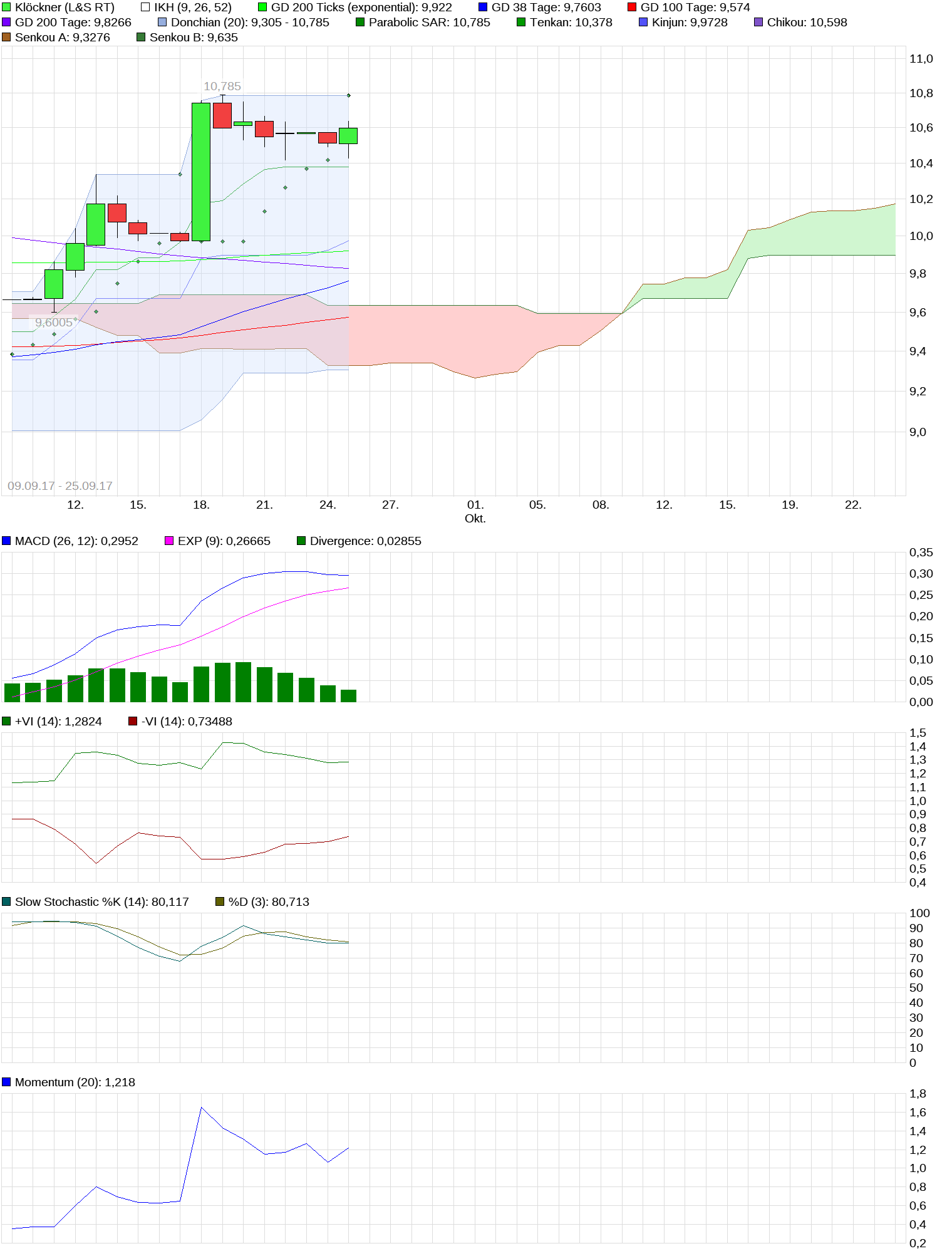The image size is (952, 1256).
Task: Click the Parabolic SAR legend swatch
Action: (x=360, y=23)
